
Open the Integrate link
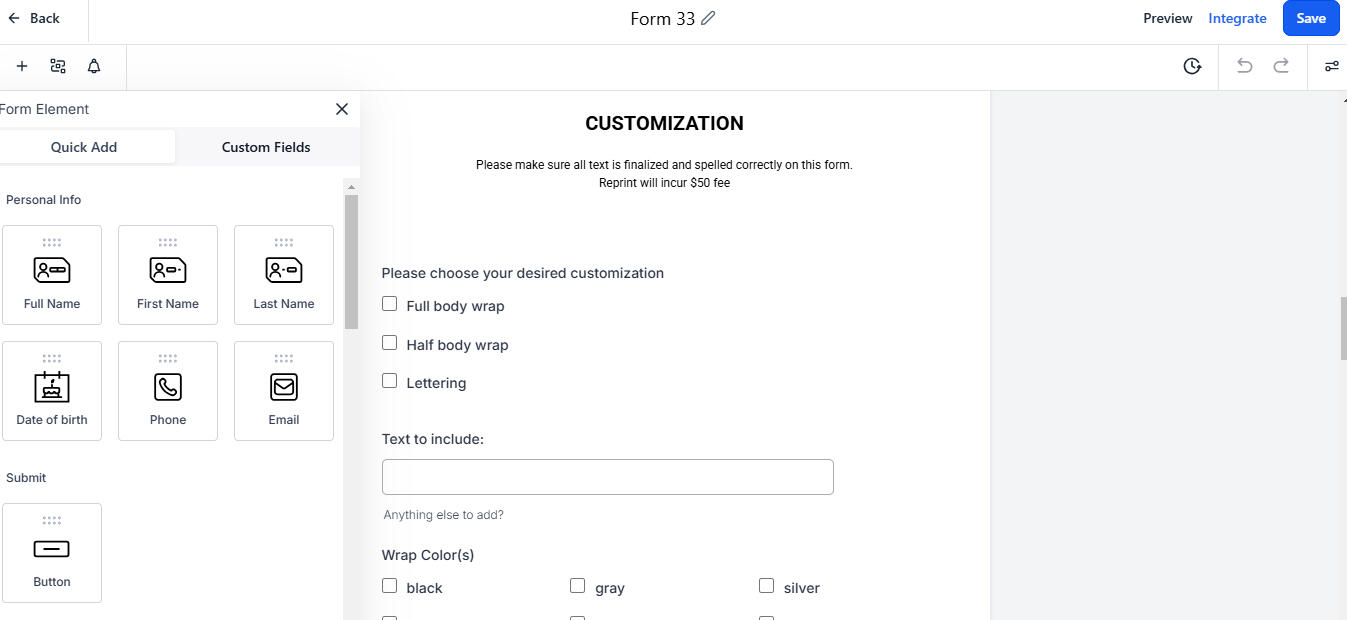1237,18
